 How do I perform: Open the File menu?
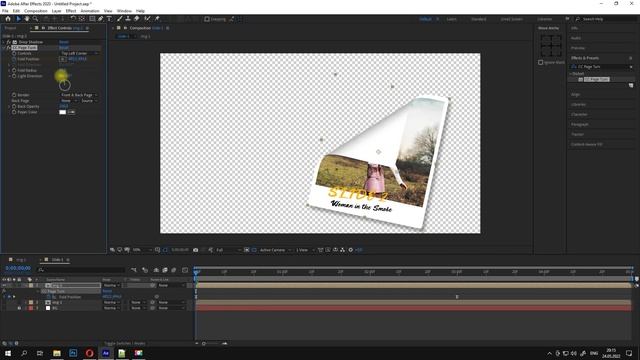coord(5,11)
